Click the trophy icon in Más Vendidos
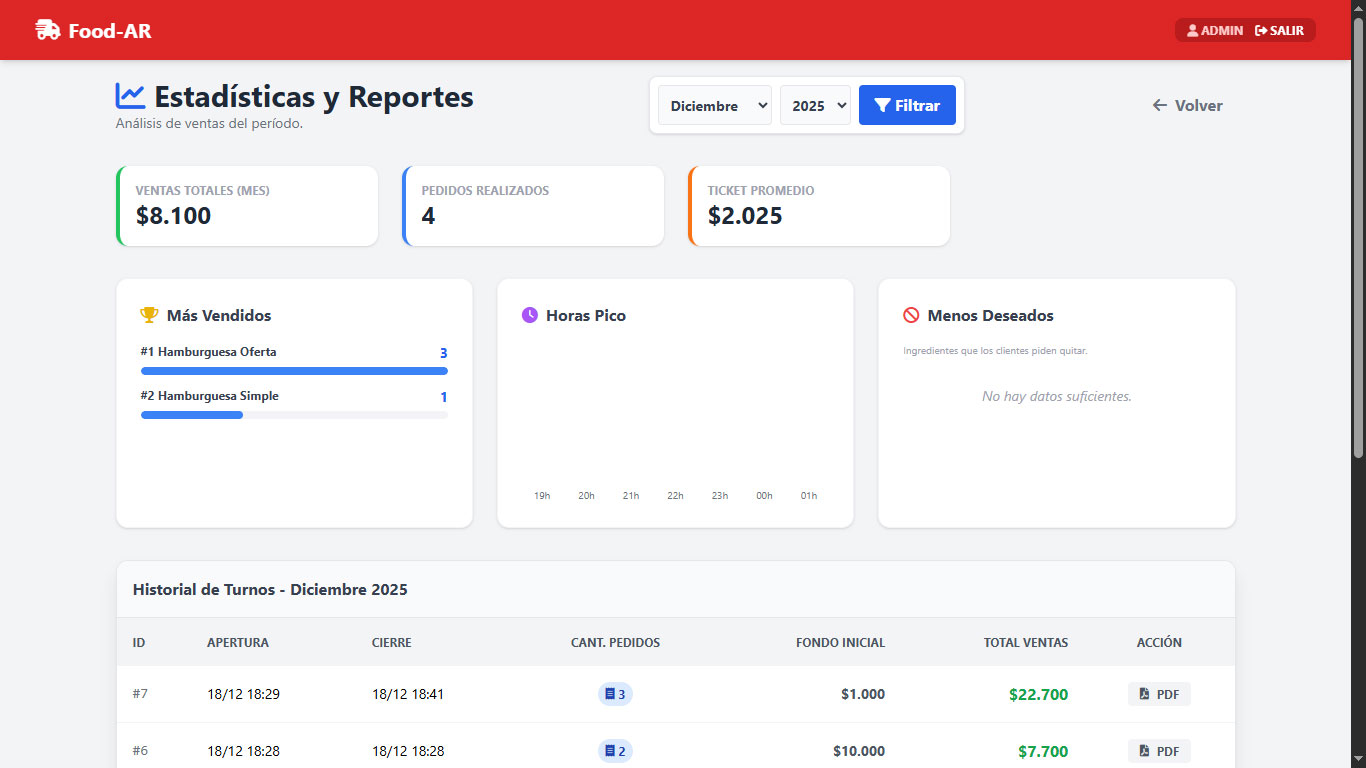Viewport: 1366px width, 768px height. coord(149,315)
